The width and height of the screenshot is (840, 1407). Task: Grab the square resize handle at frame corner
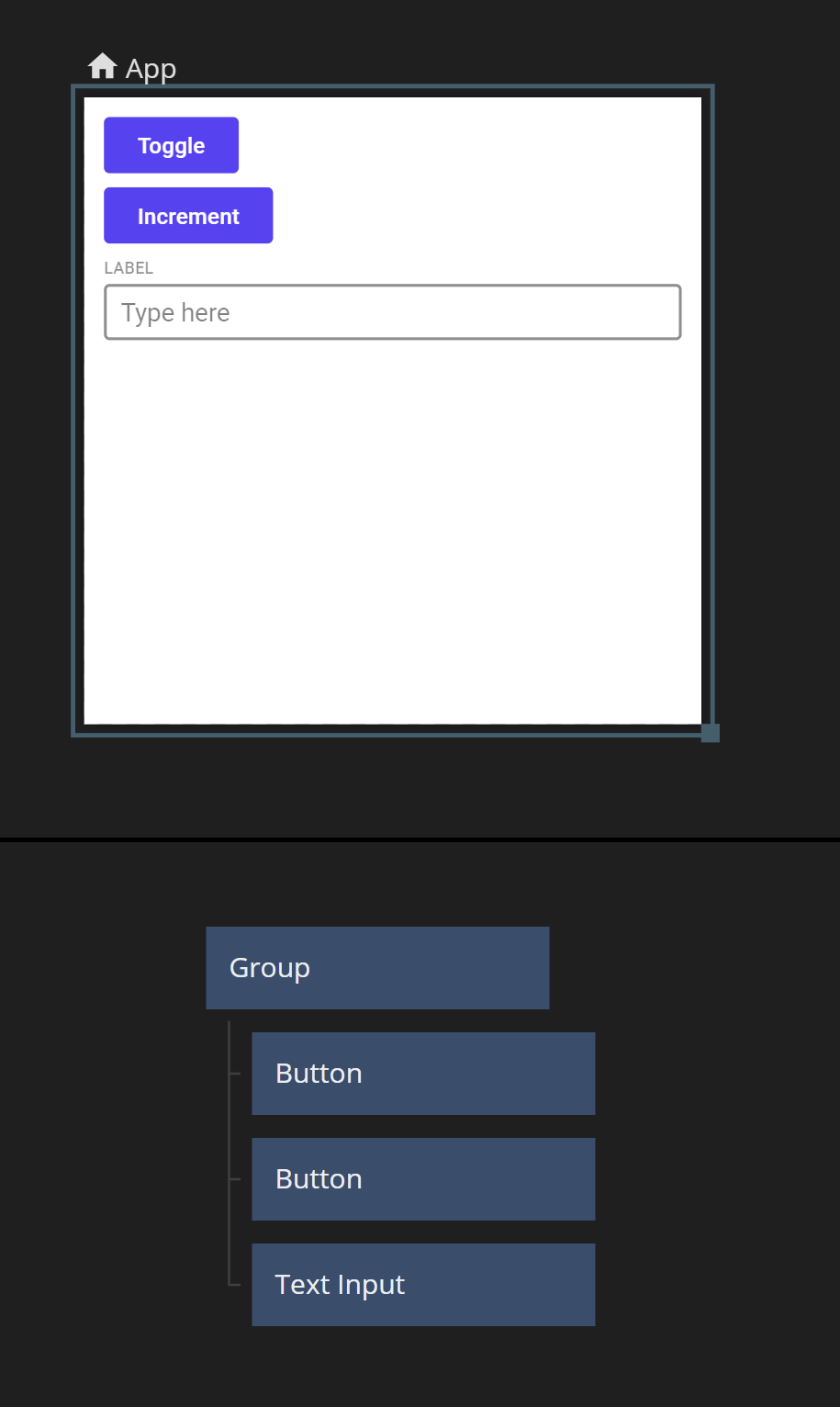pos(710,733)
